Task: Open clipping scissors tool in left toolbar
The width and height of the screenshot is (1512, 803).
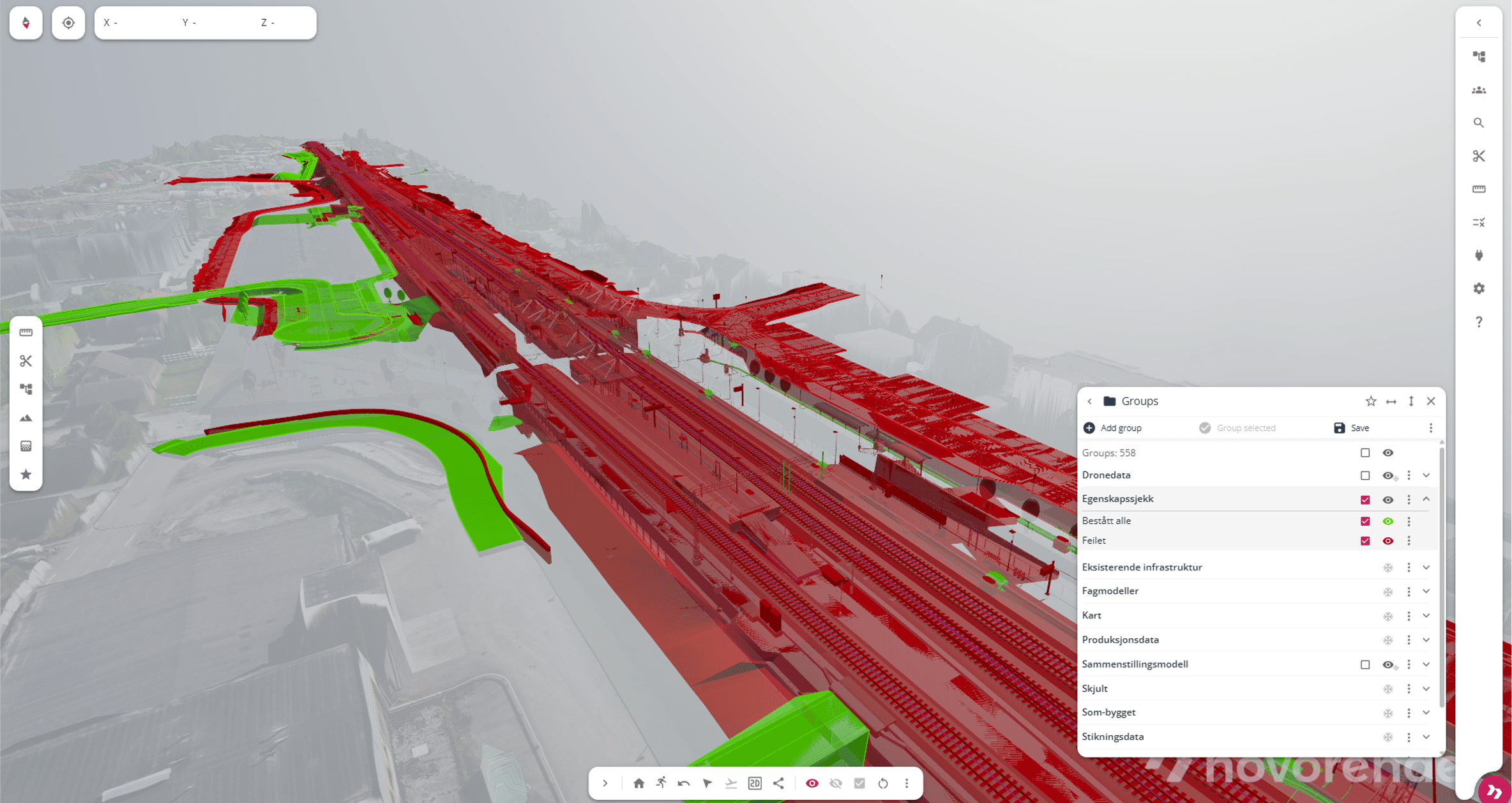Action: tap(26, 361)
